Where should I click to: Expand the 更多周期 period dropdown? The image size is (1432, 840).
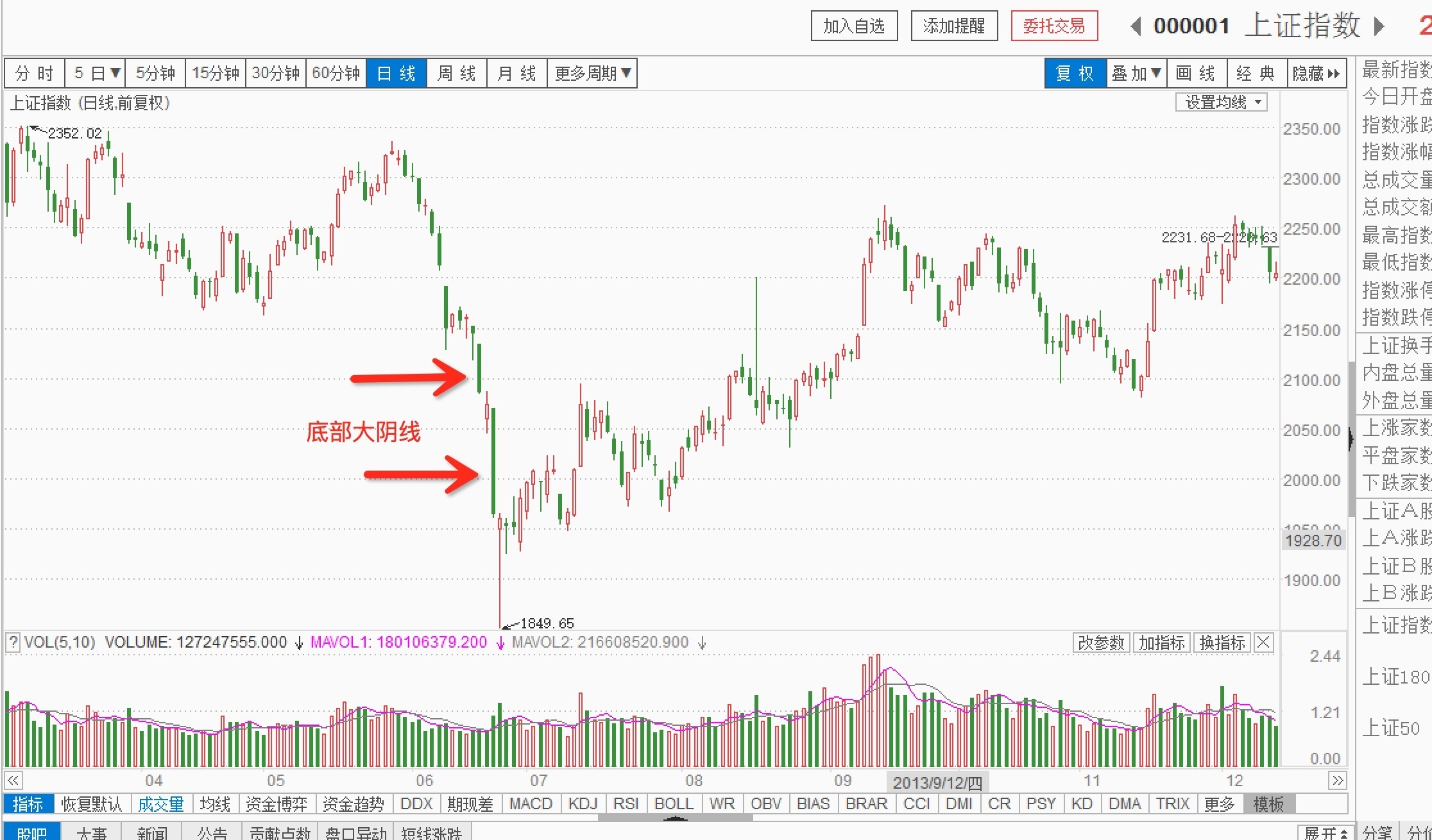pyautogui.click(x=592, y=73)
